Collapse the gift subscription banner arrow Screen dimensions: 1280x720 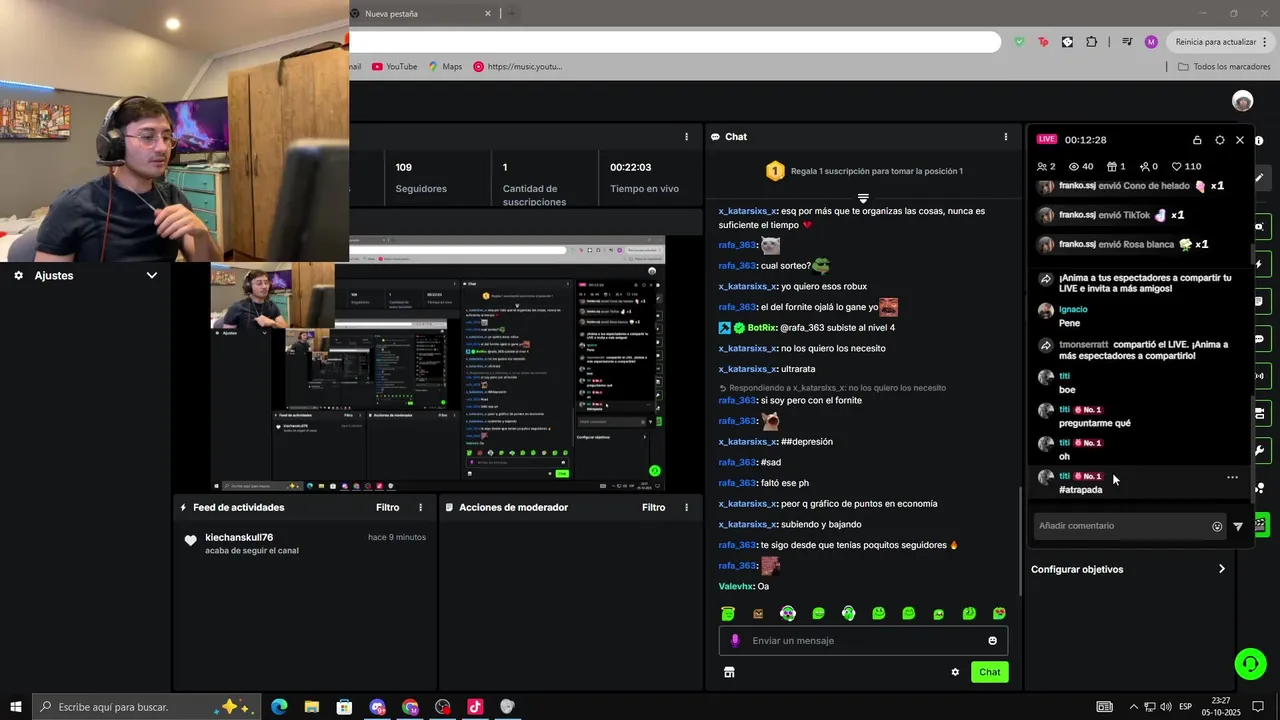863,197
